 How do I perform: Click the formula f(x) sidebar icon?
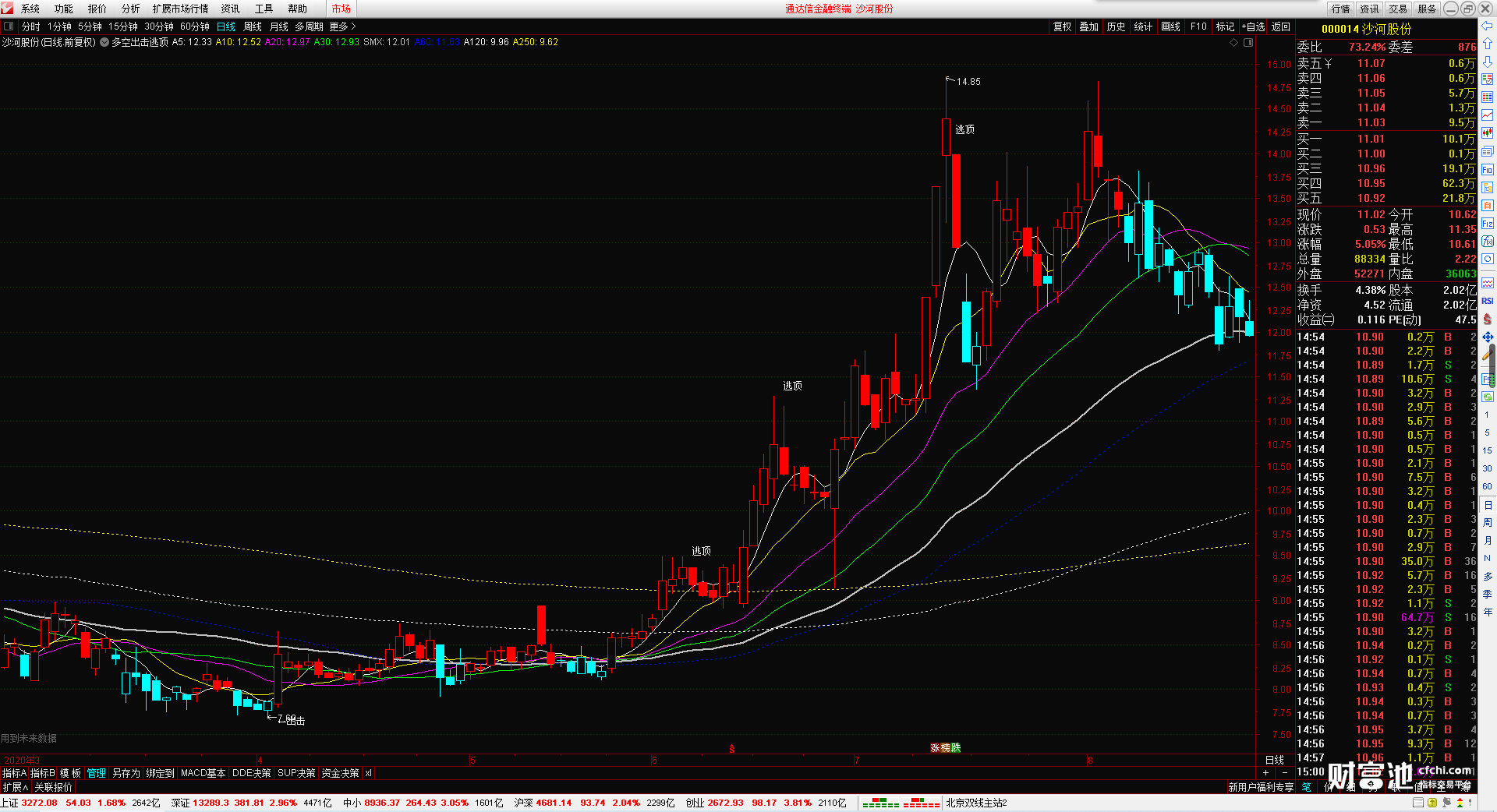click(1487, 241)
